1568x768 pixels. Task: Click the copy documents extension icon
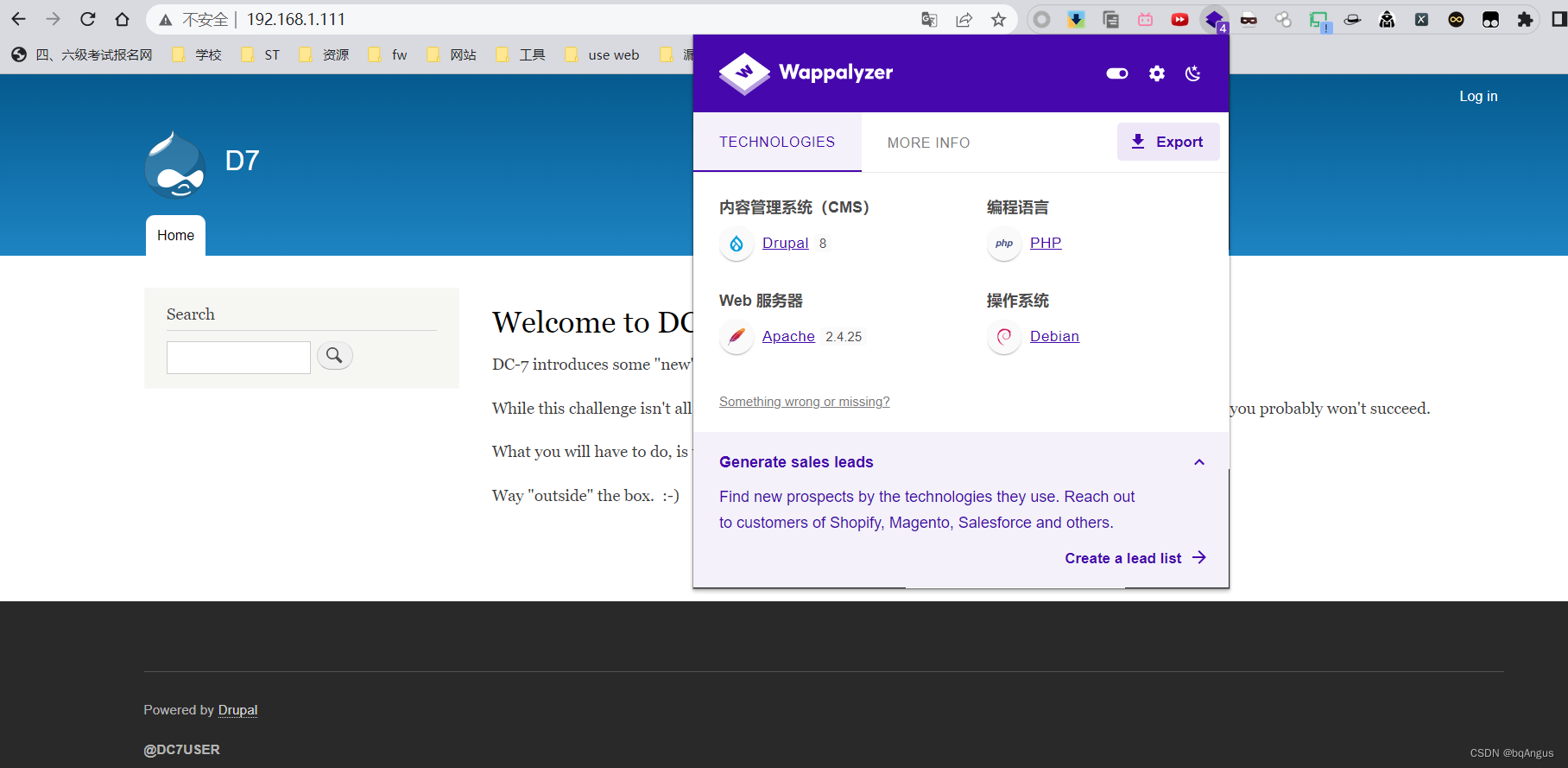click(x=1110, y=20)
